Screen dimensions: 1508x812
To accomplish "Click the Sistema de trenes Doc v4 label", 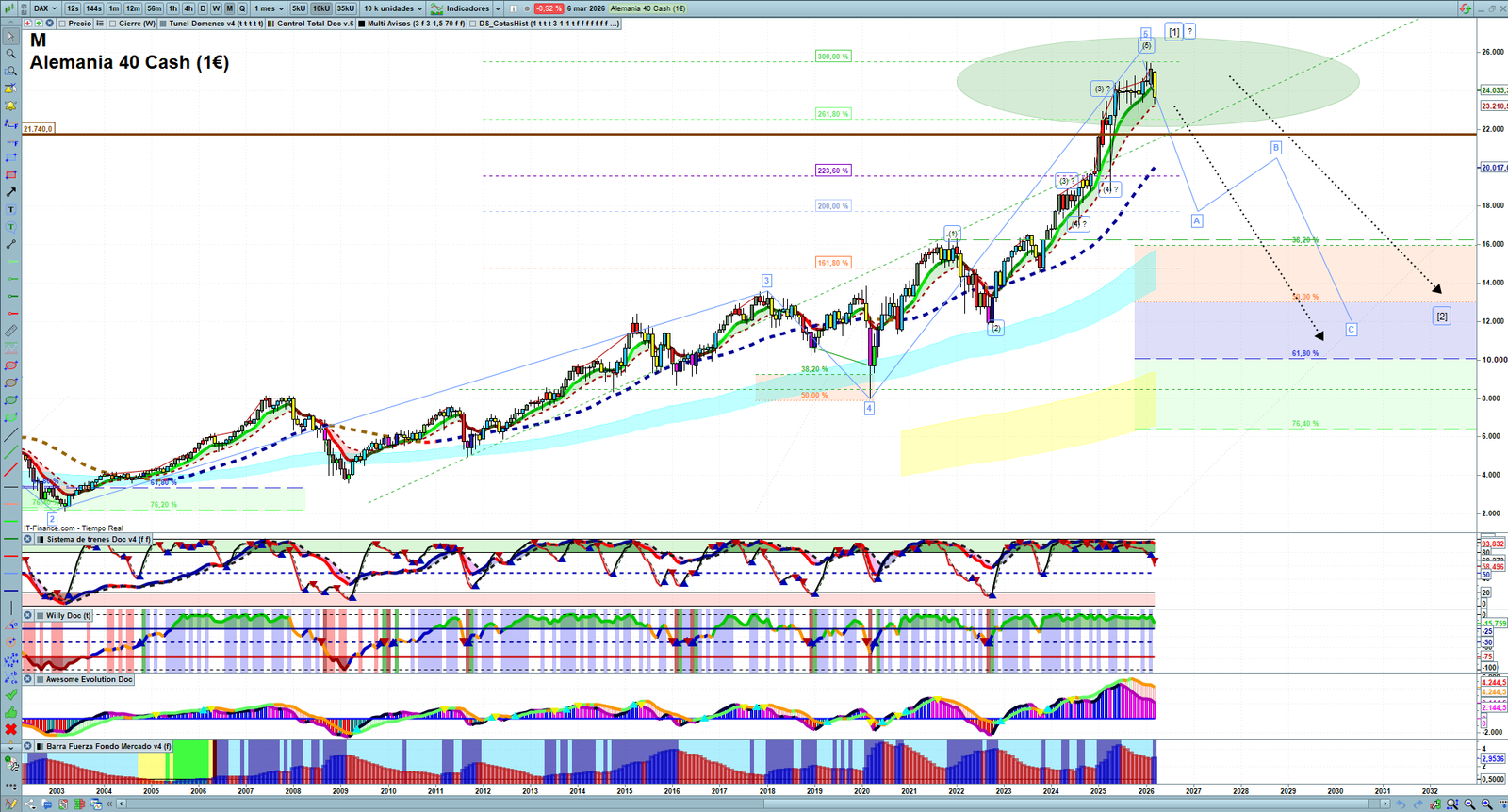I will point(98,540).
